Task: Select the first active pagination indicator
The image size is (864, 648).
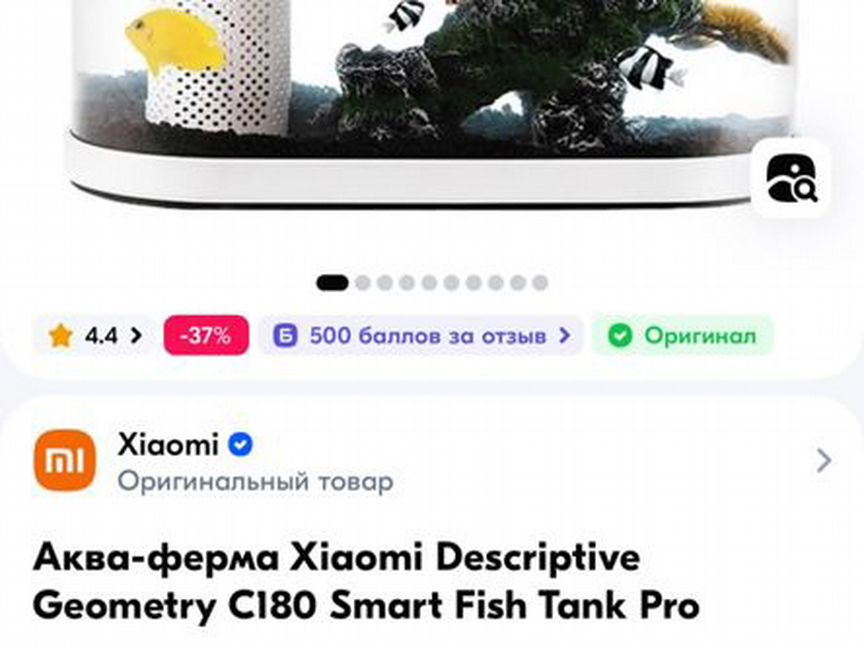Action: [x=332, y=283]
